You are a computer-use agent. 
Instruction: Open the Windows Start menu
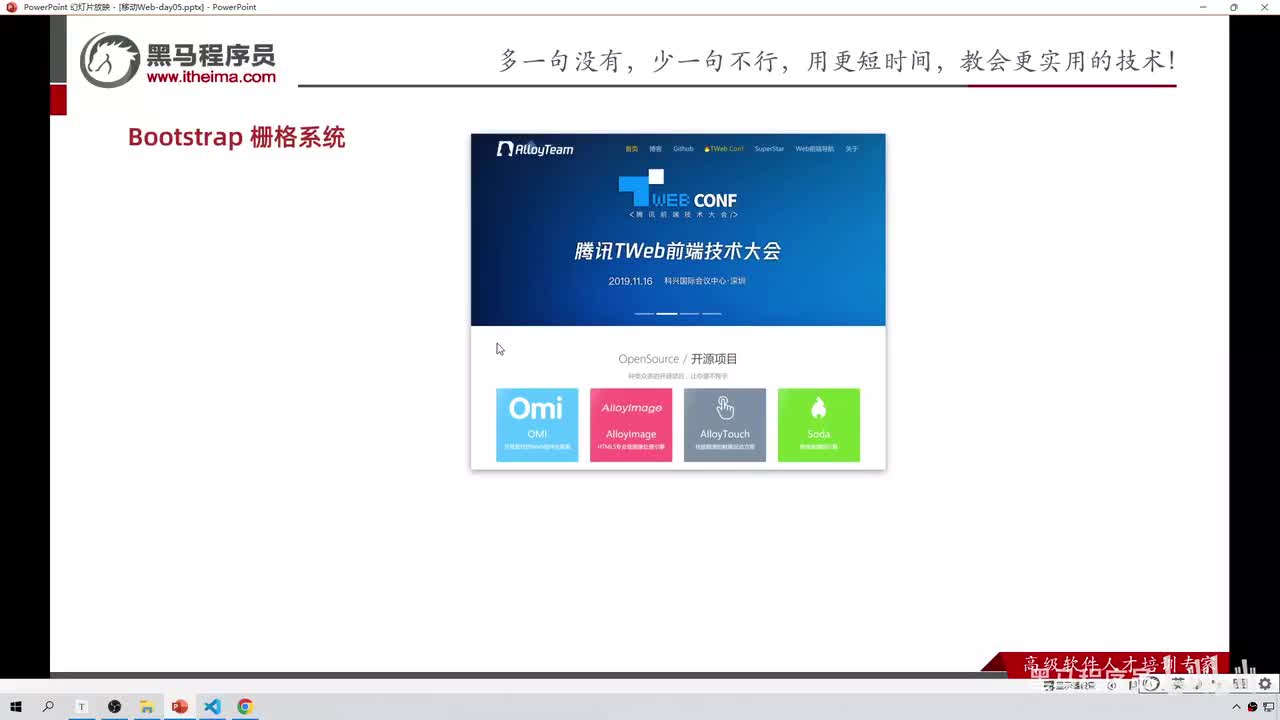(16, 707)
